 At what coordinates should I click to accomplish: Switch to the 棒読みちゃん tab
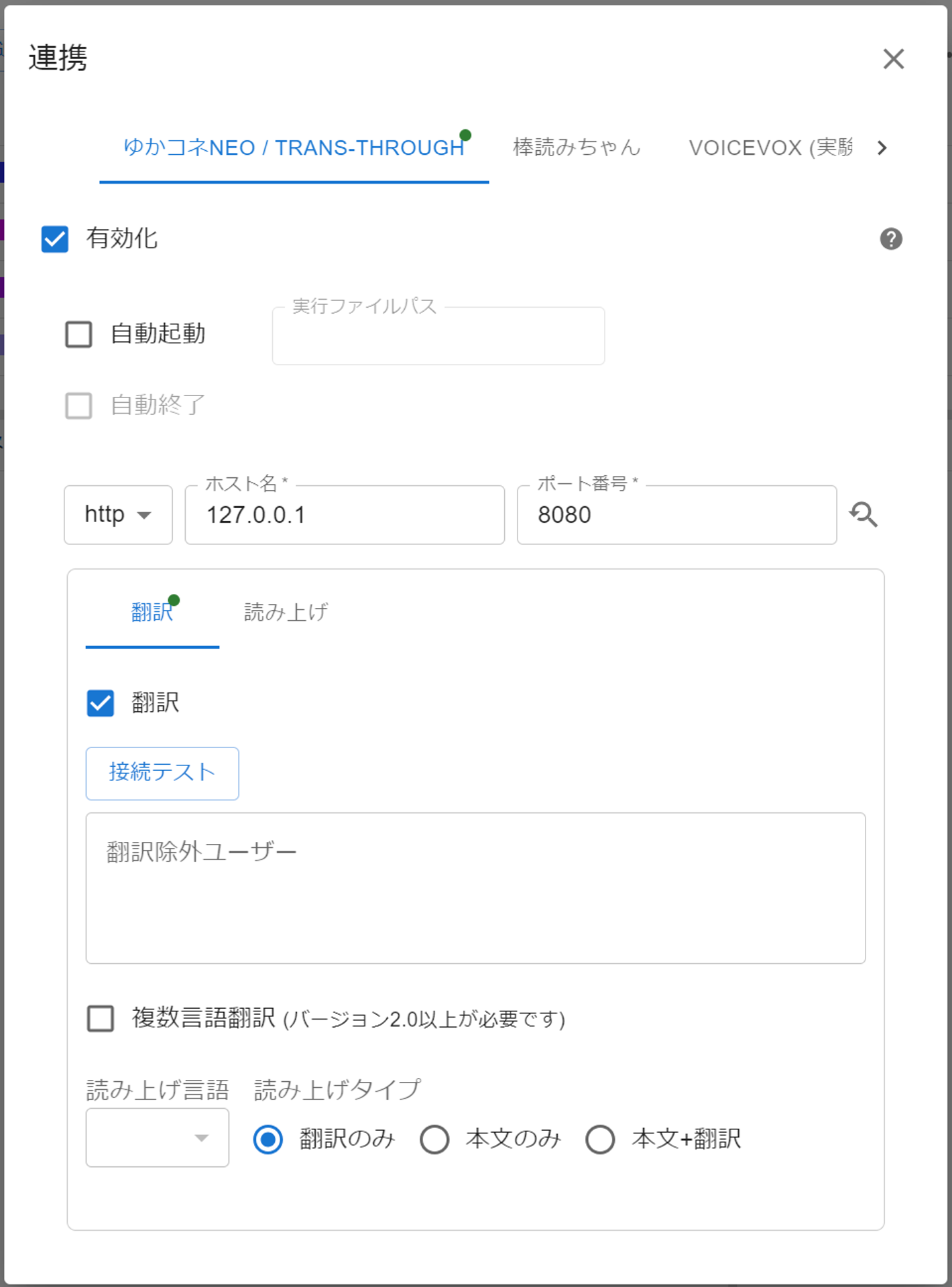click(x=577, y=147)
